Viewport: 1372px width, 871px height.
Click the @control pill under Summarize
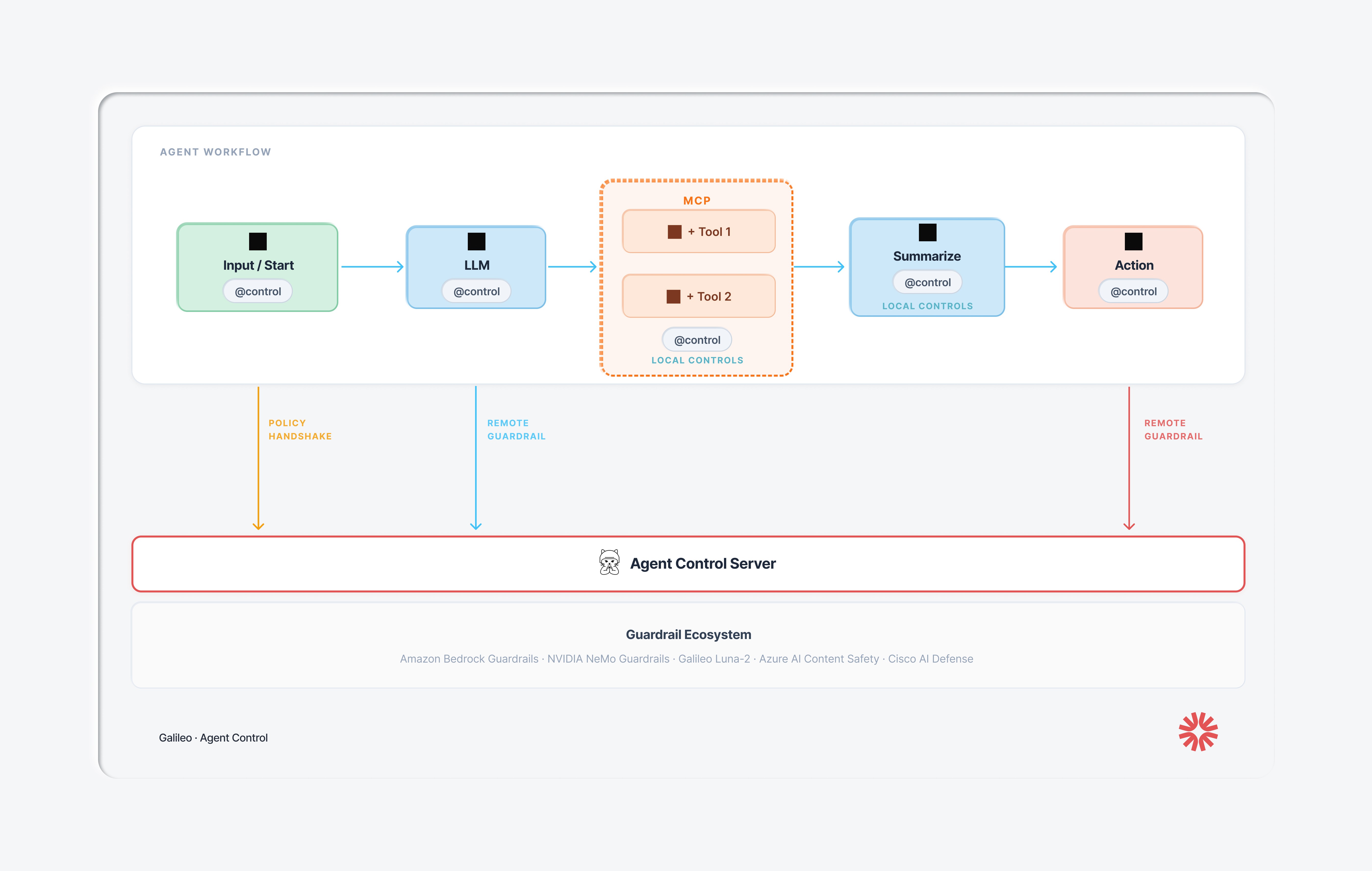tap(927, 282)
